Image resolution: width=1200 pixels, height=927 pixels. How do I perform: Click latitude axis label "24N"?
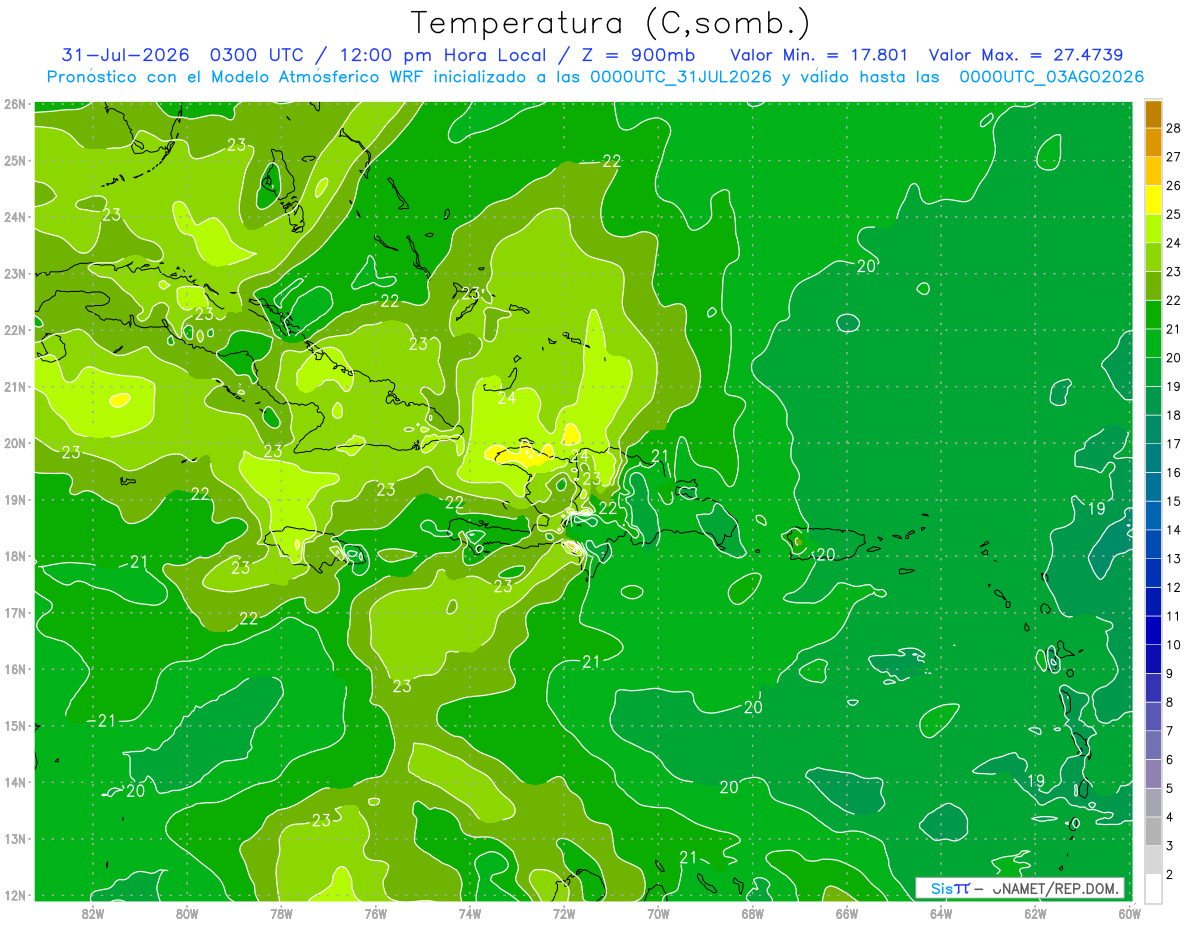coord(14,217)
